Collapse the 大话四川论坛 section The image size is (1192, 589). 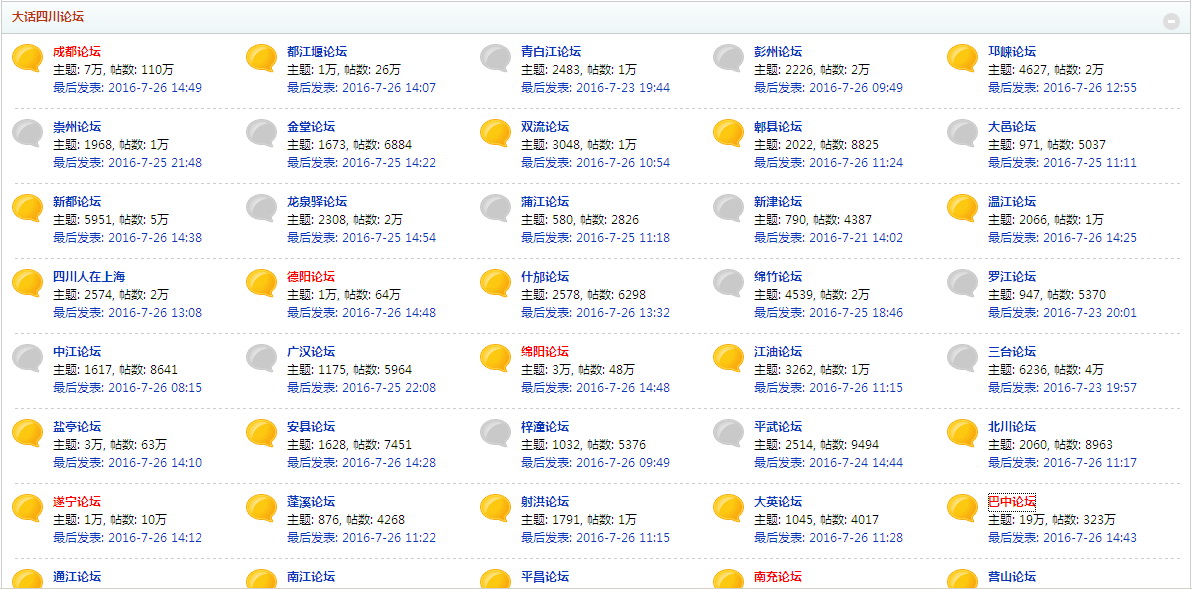pyautogui.click(x=1171, y=21)
